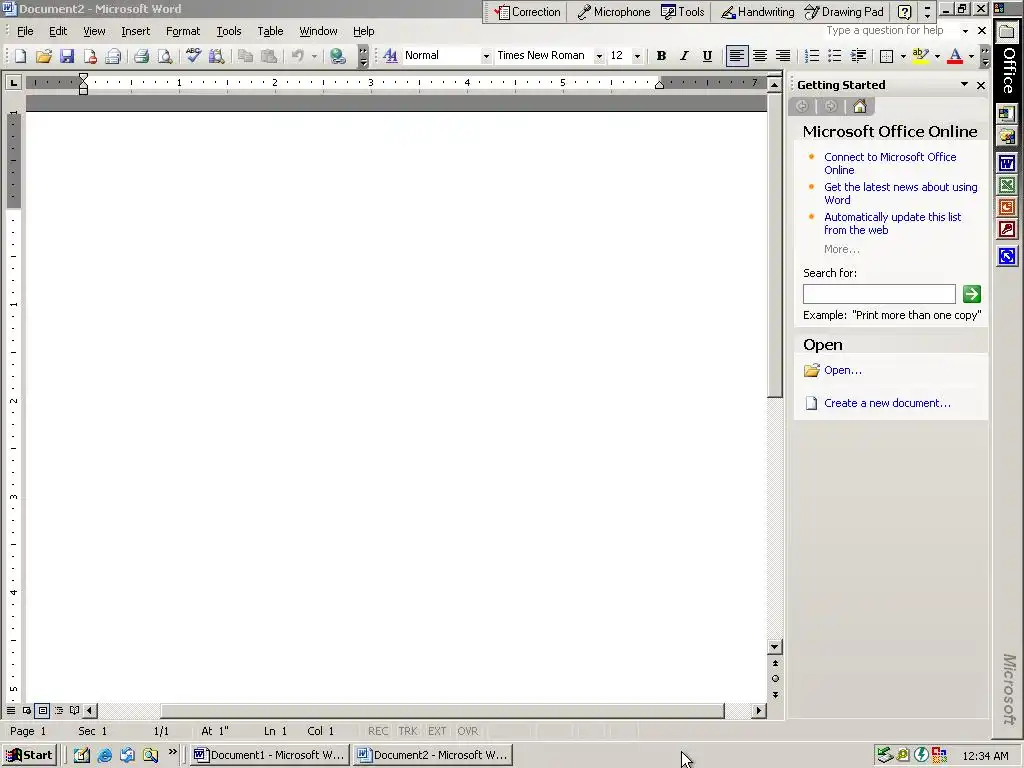Screen dimensions: 1024x768
Task: Click the Permission icon on the toolbar
Action: click(90, 56)
